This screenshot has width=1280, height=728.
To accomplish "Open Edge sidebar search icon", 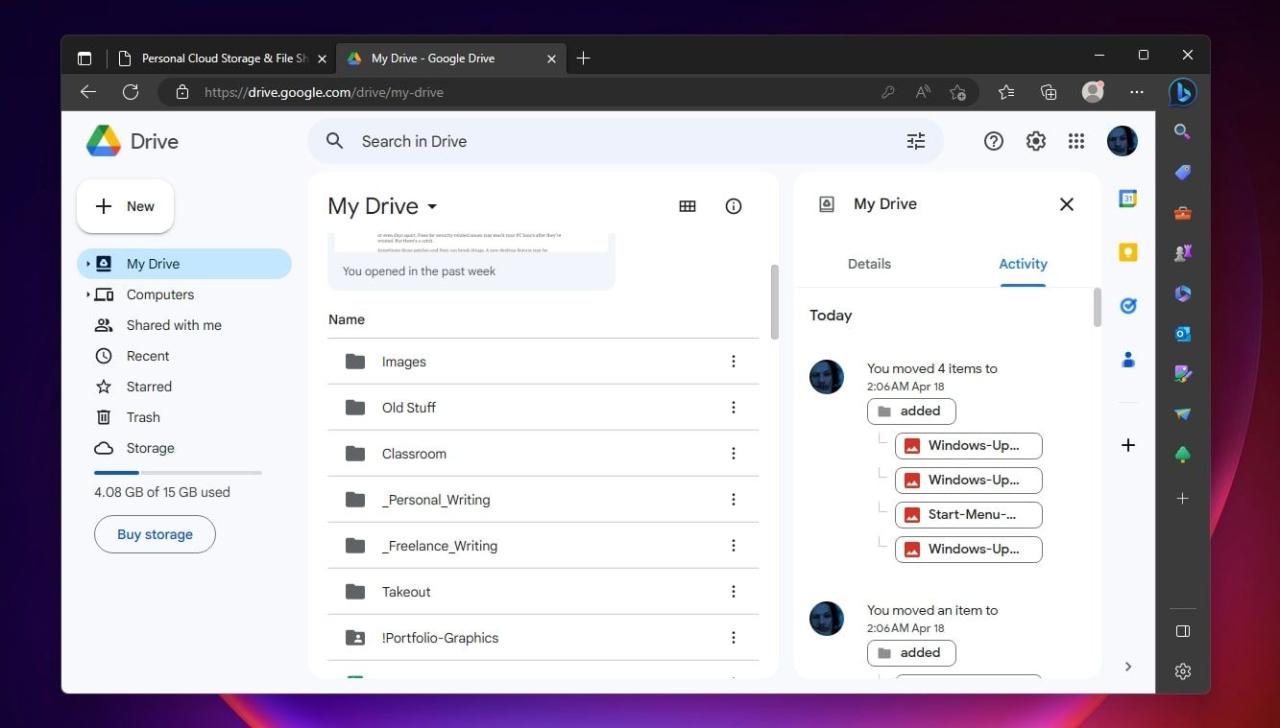I will tap(1182, 131).
